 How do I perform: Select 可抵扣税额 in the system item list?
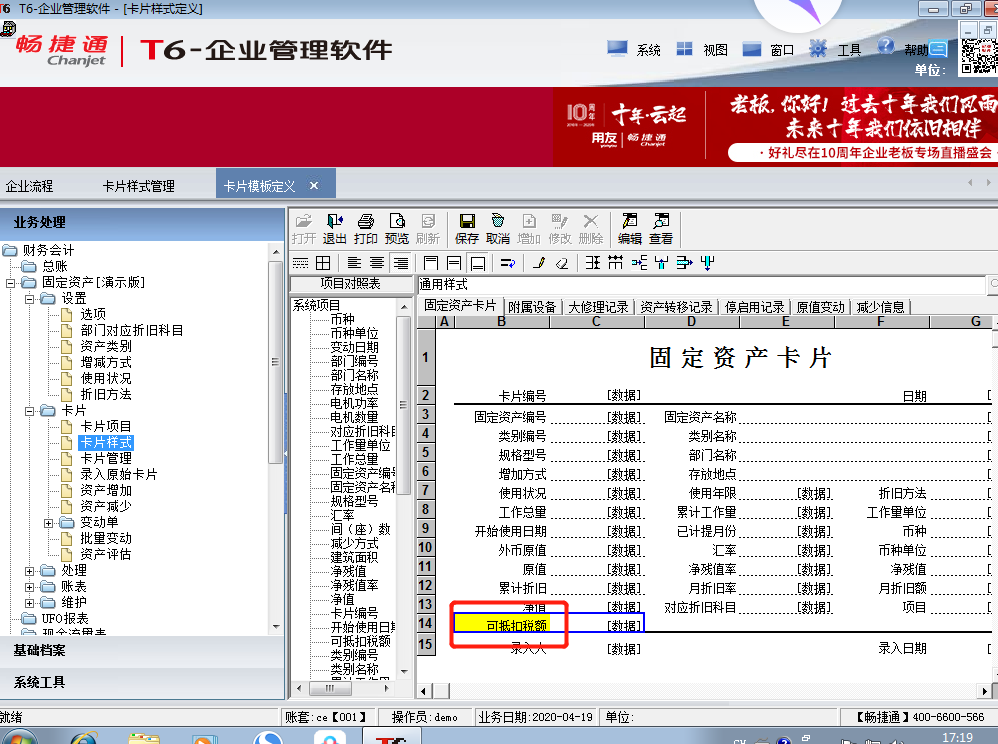[x=360, y=641]
